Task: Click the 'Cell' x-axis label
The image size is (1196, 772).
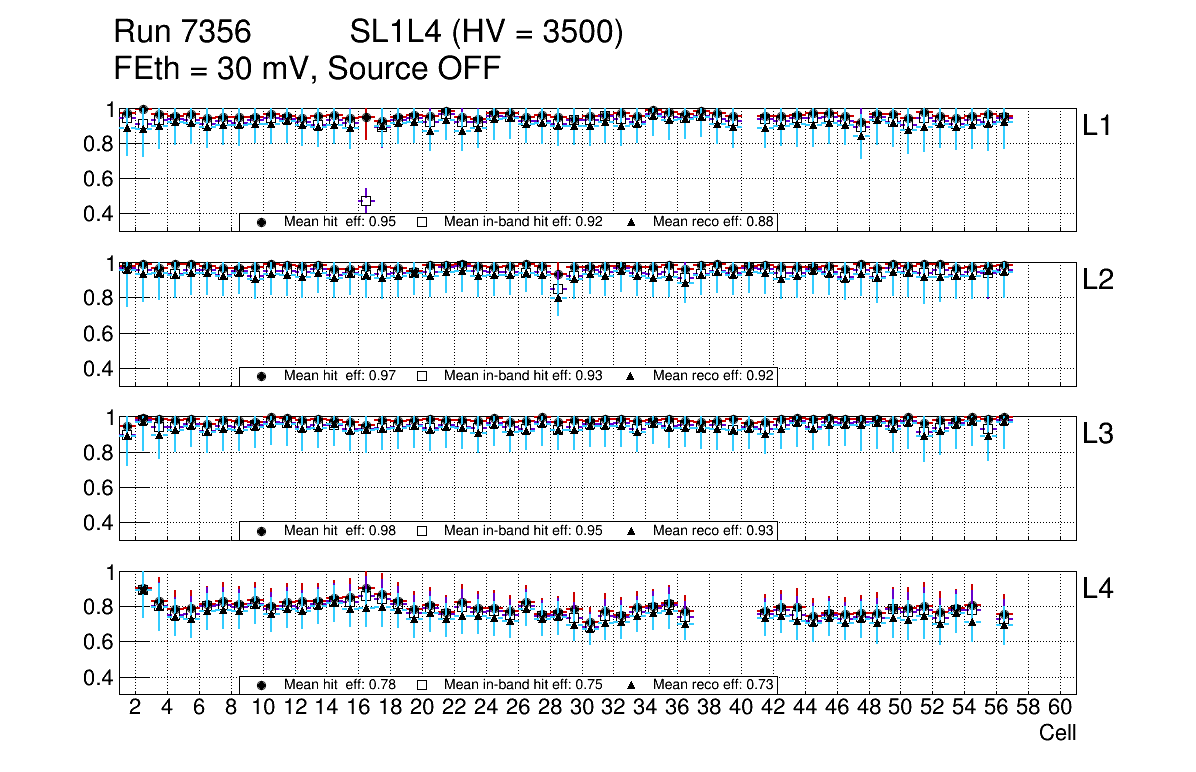Action: [x=1057, y=733]
